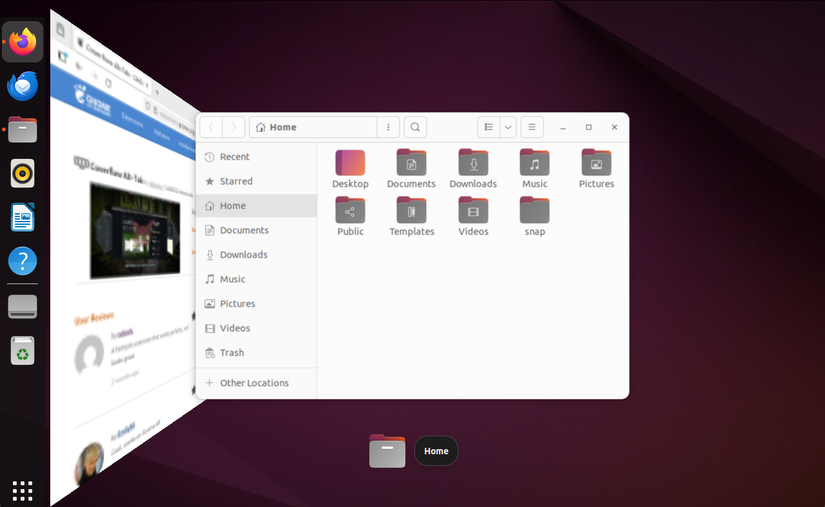The width and height of the screenshot is (825, 507).
Task: Open Documents in the sidebar
Action: click(x=257, y=230)
